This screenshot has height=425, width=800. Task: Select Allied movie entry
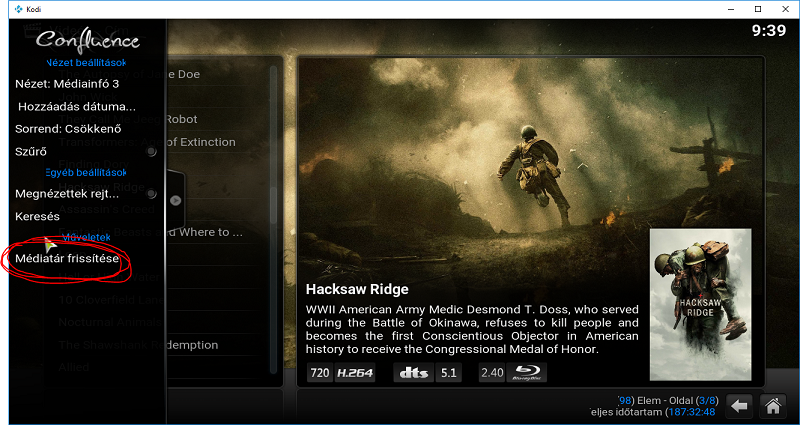(73, 367)
